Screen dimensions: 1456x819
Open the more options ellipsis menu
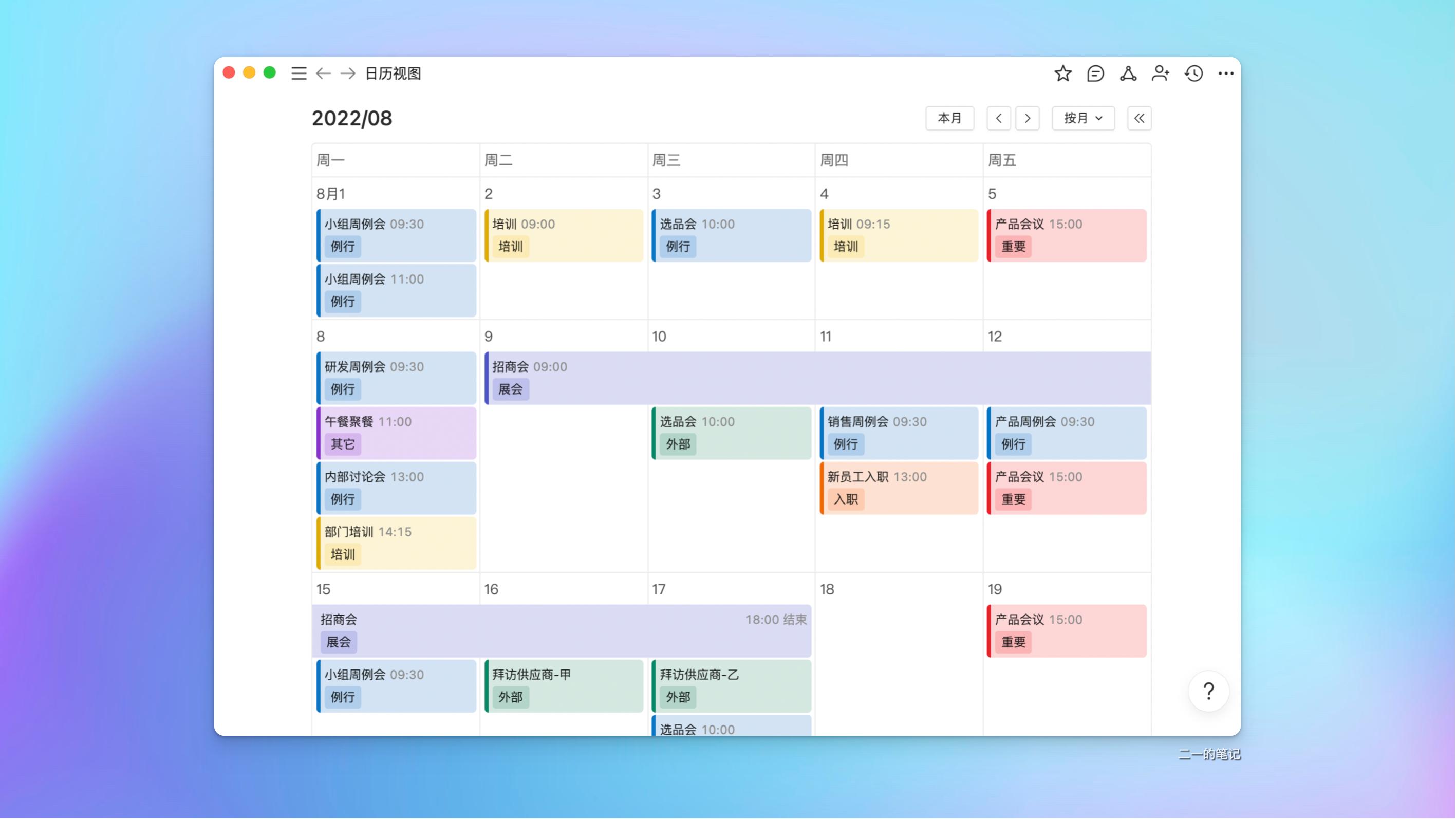1225,73
